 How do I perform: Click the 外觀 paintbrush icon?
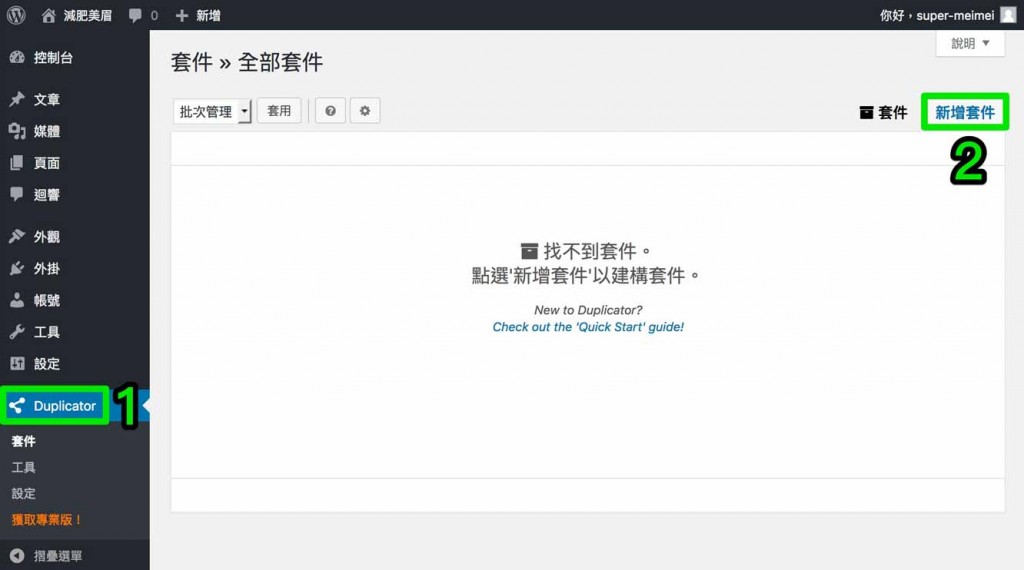(x=17, y=236)
